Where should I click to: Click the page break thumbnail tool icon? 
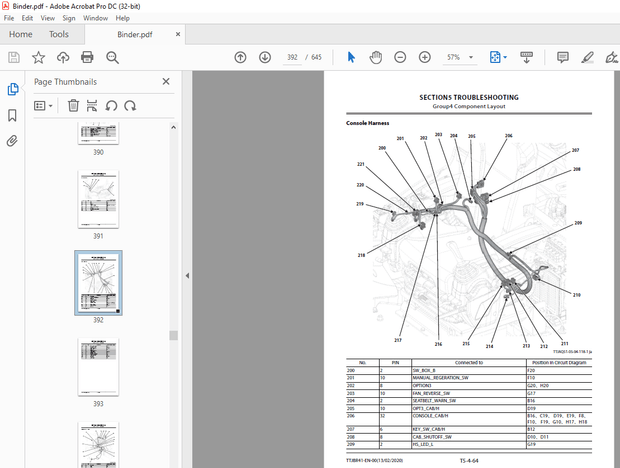pyautogui.click(x=92, y=106)
